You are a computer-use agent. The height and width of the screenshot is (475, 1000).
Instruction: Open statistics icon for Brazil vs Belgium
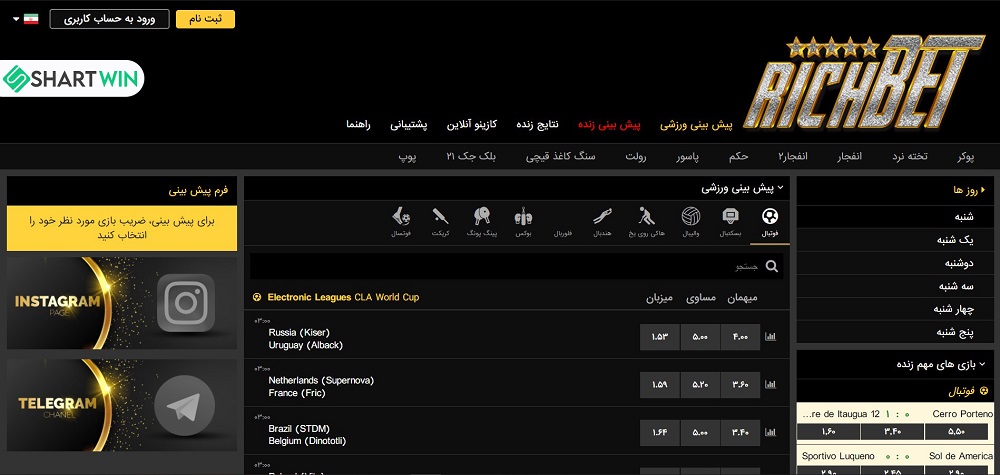pyautogui.click(x=770, y=433)
